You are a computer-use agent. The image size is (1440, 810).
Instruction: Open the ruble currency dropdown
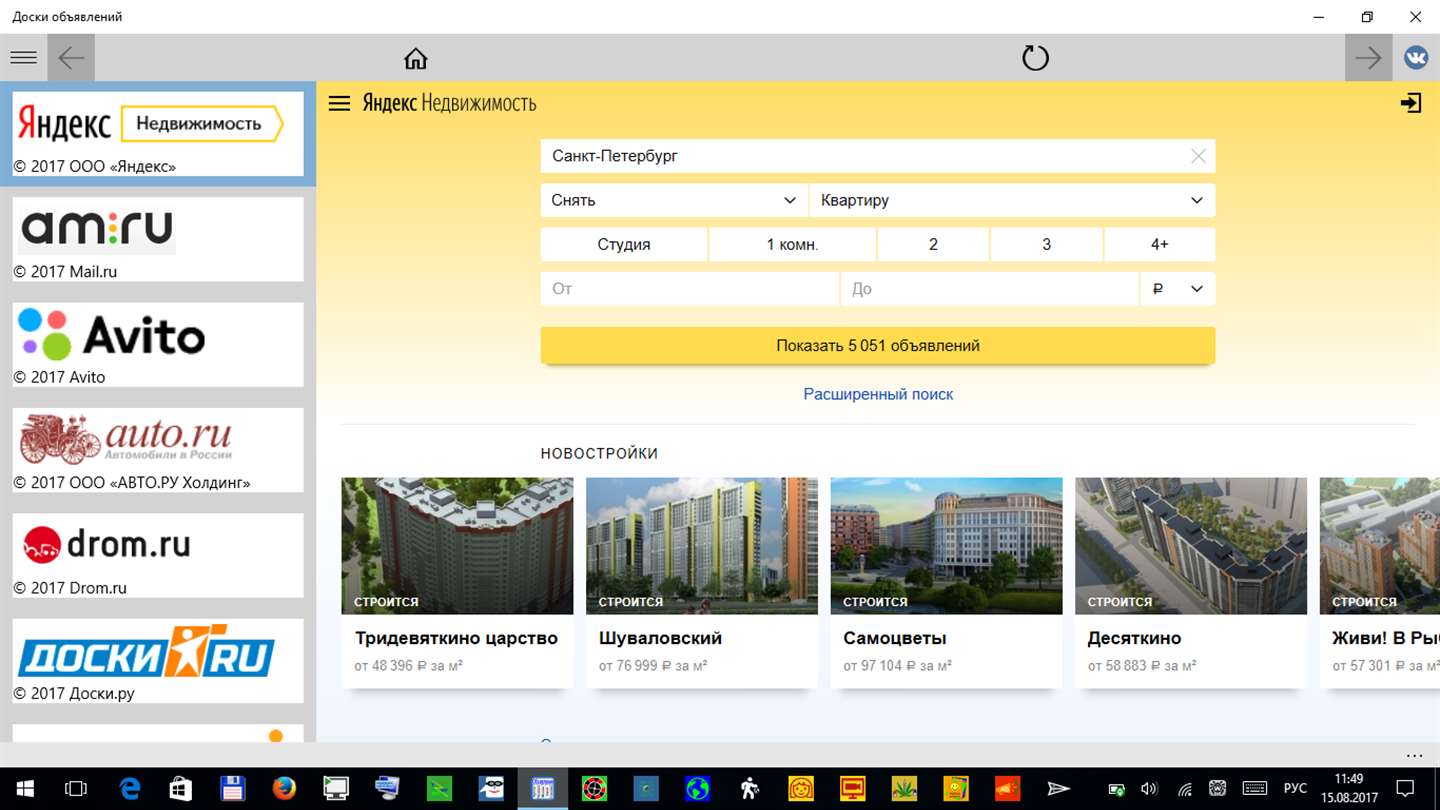[x=1178, y=289]
